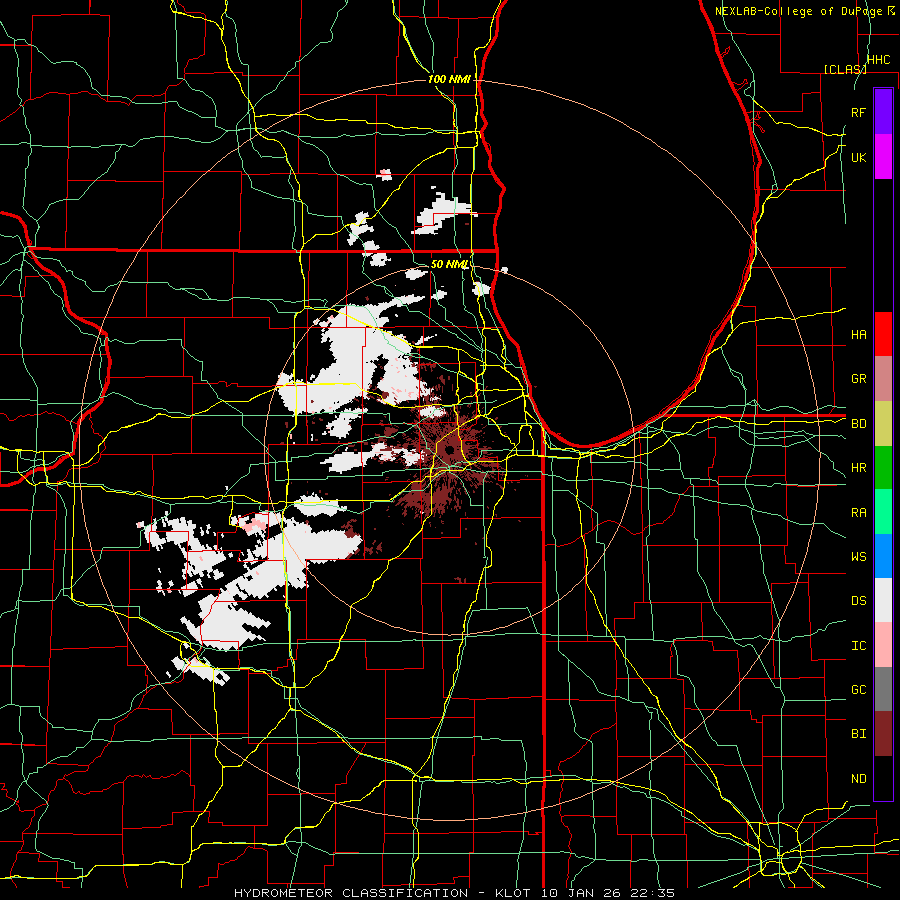Click the UK legend label text
Screen dimensions: 900x900
coord(858,157)
